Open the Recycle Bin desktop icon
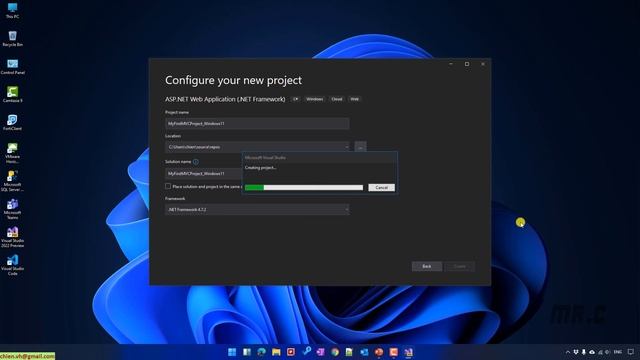This screenshot has height=360, width=640. [x=12, y=38]
